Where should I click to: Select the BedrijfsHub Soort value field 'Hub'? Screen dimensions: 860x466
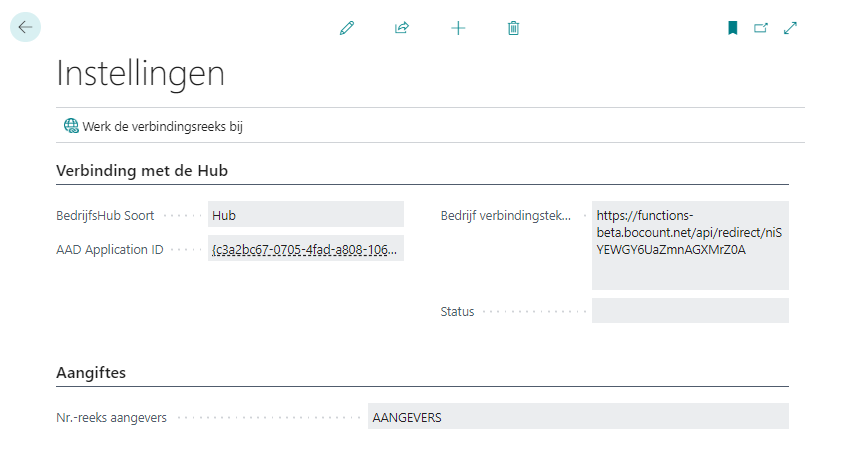point(305,215)
